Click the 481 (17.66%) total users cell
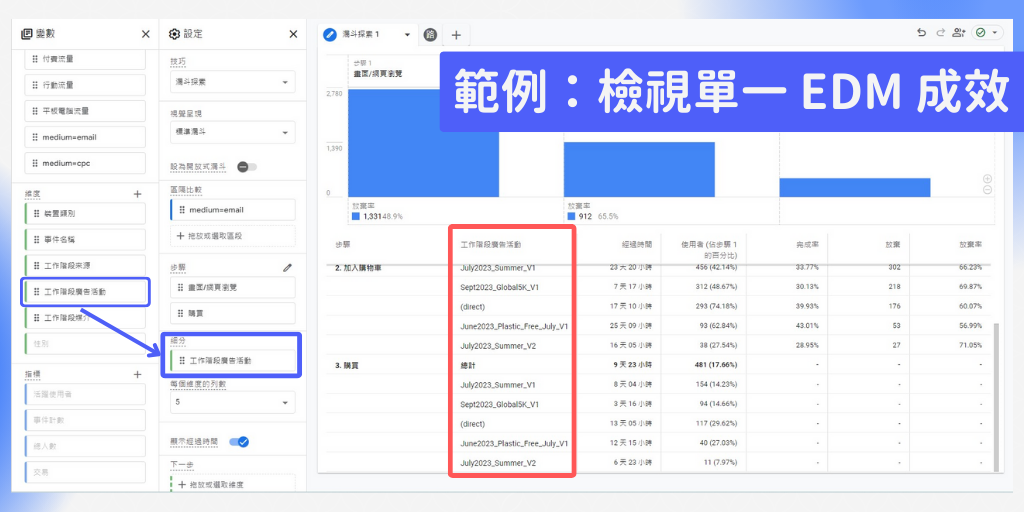1024x512 pixels. (x=717, y=365)
